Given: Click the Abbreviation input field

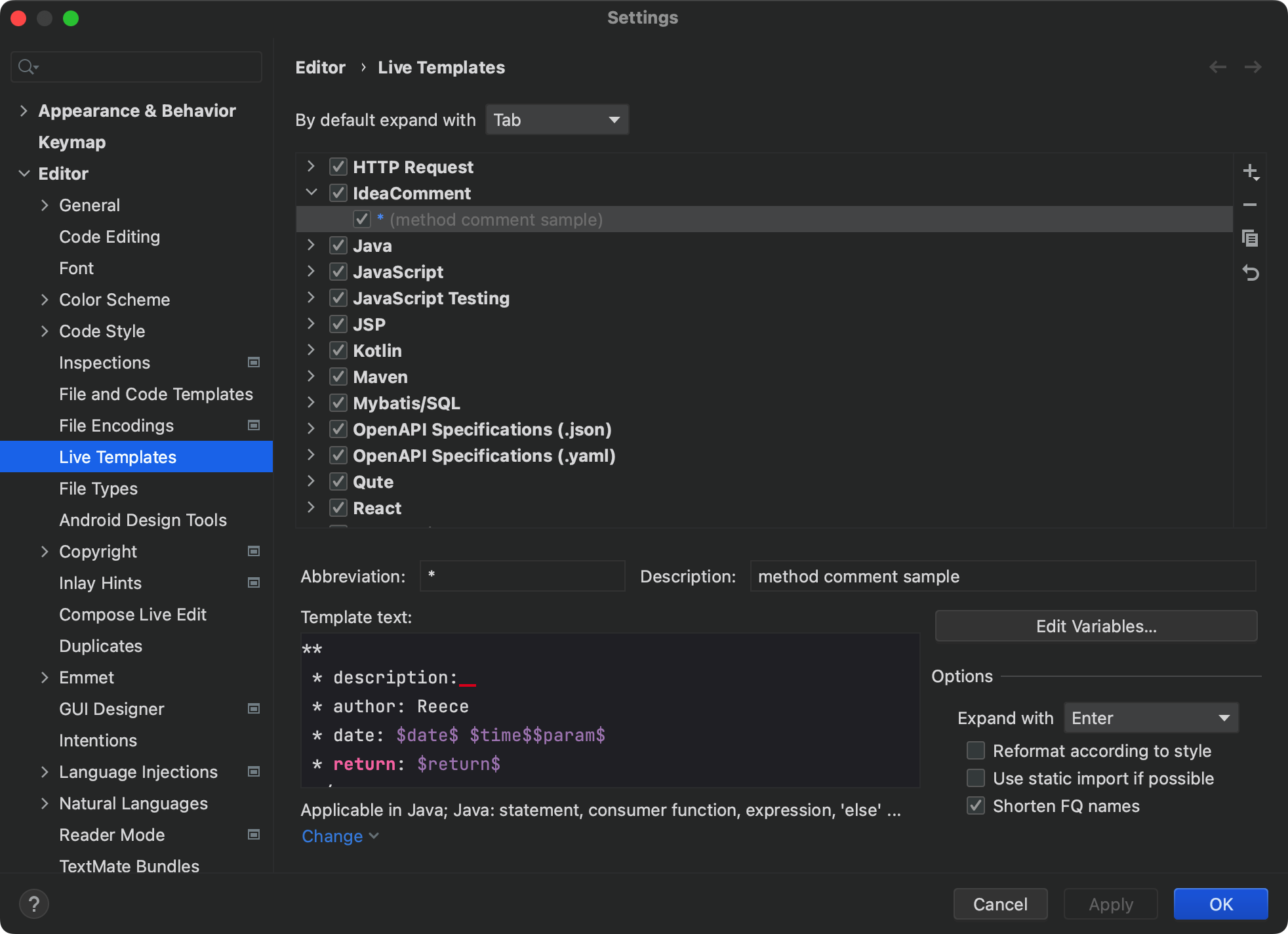Looking at the screenshot, I should point(522,576).
